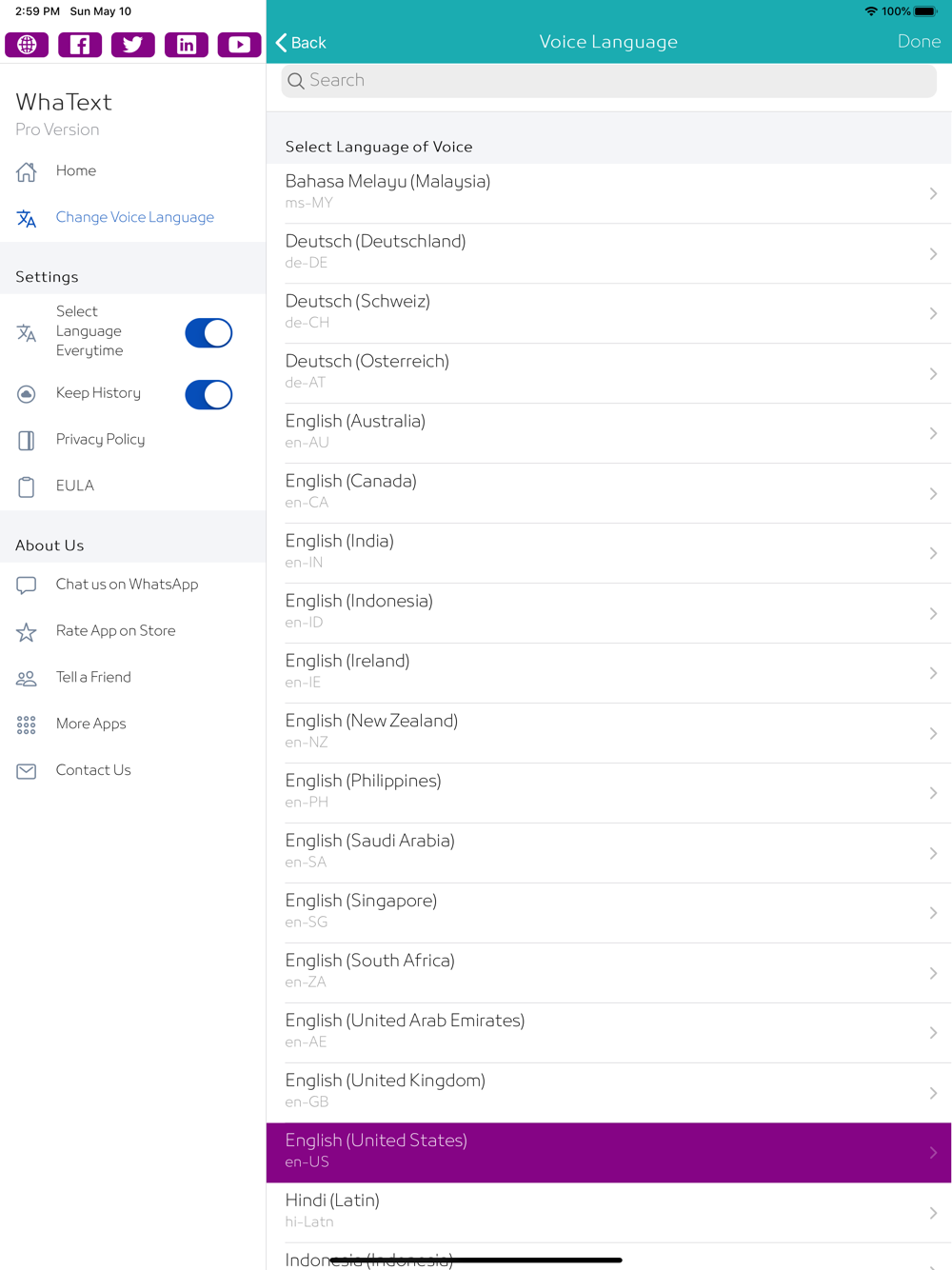Click the EULA clipboard icon
Viewport: 952px width, 1270px height.
pos(27,486)
